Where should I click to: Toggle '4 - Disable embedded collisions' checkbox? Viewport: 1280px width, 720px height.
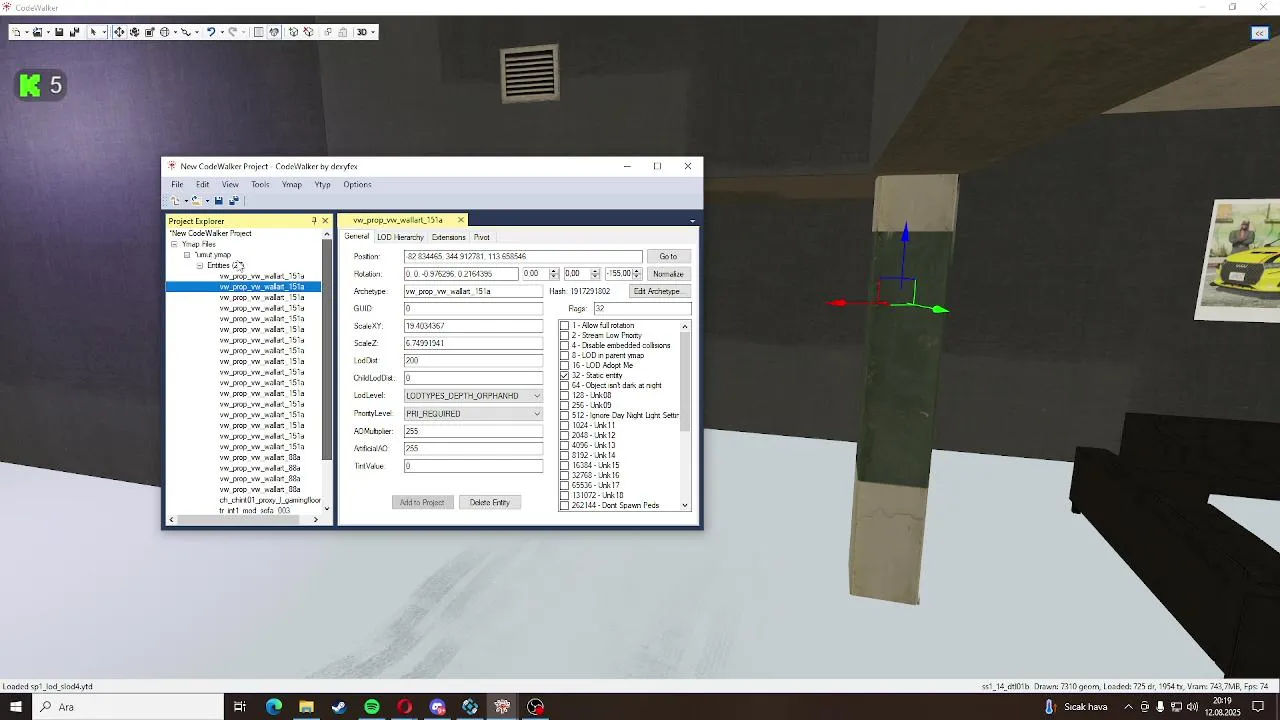click(564, 346)
